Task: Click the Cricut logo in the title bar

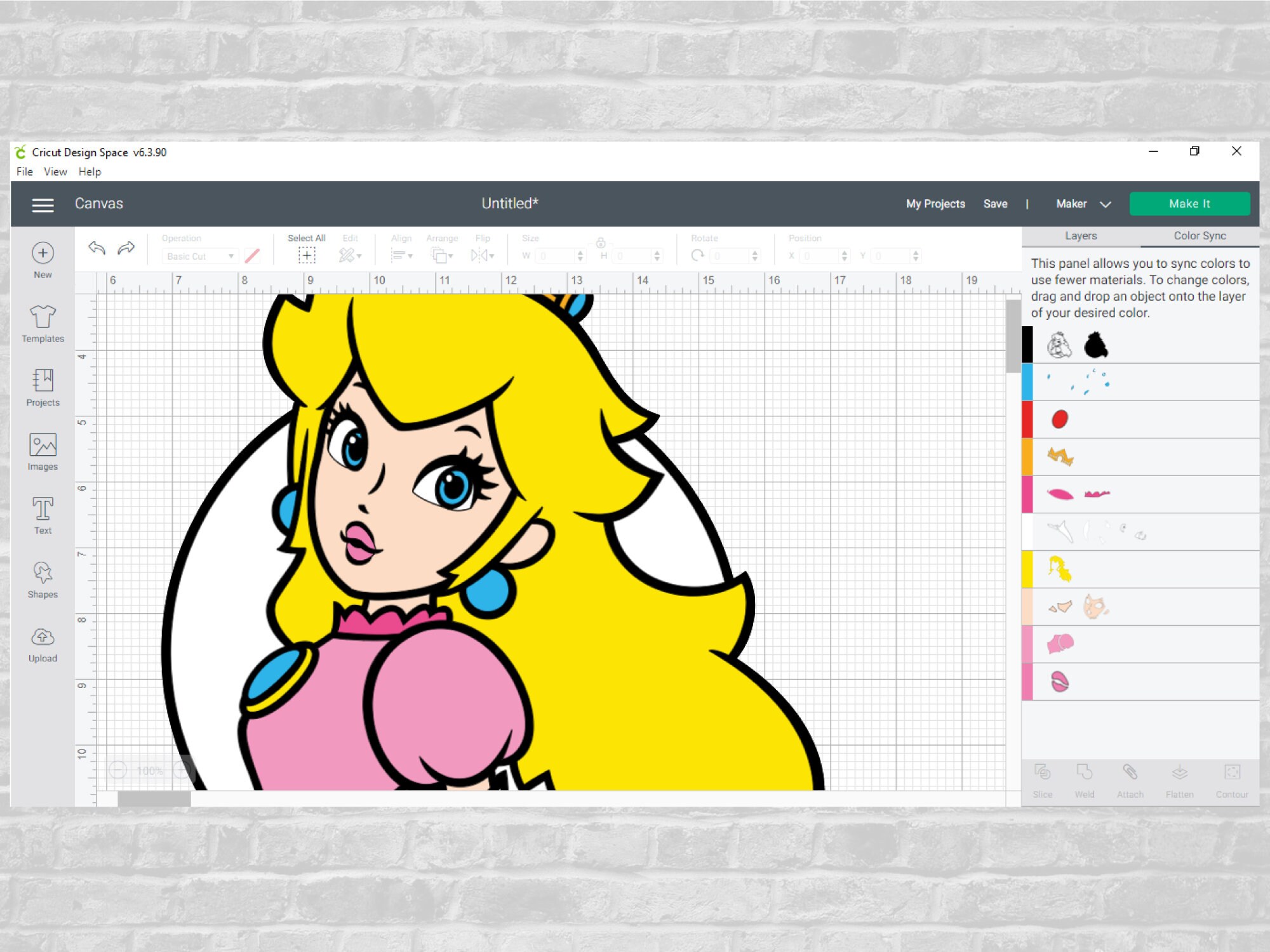Action: (x=21, y=152)
